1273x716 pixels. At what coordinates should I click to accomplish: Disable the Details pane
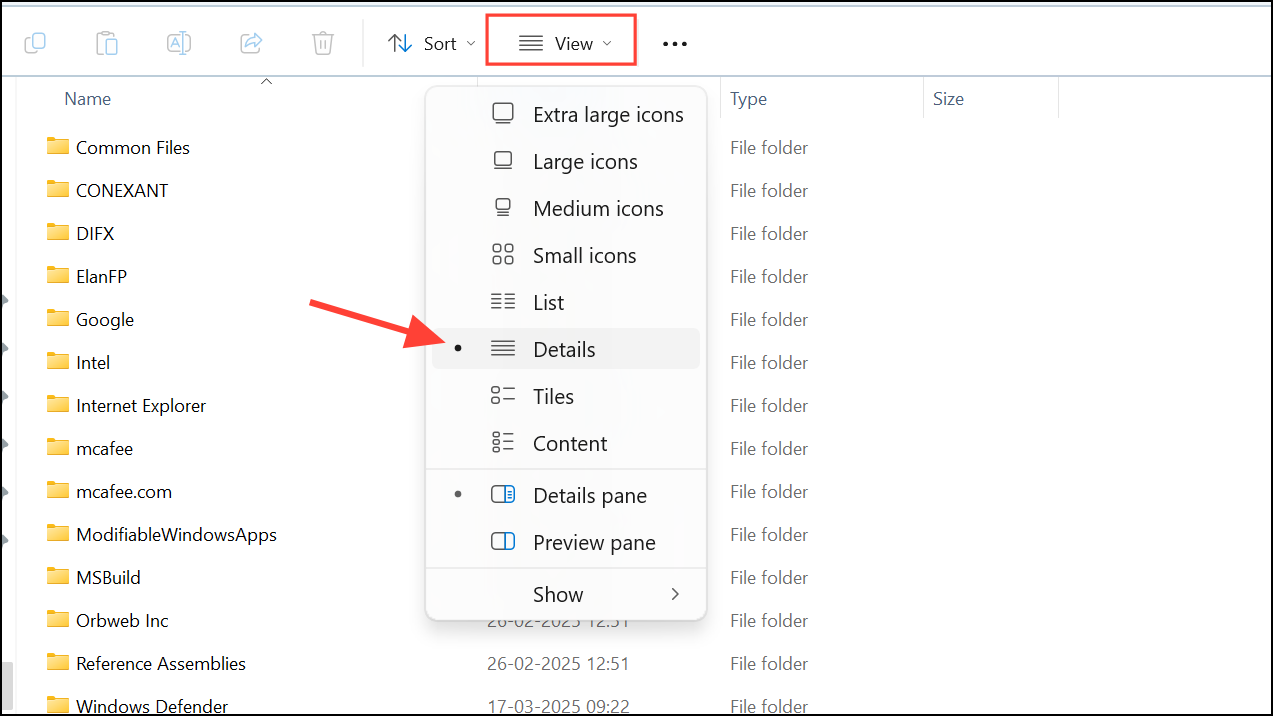pyautogui.click(x=590, y=495)
